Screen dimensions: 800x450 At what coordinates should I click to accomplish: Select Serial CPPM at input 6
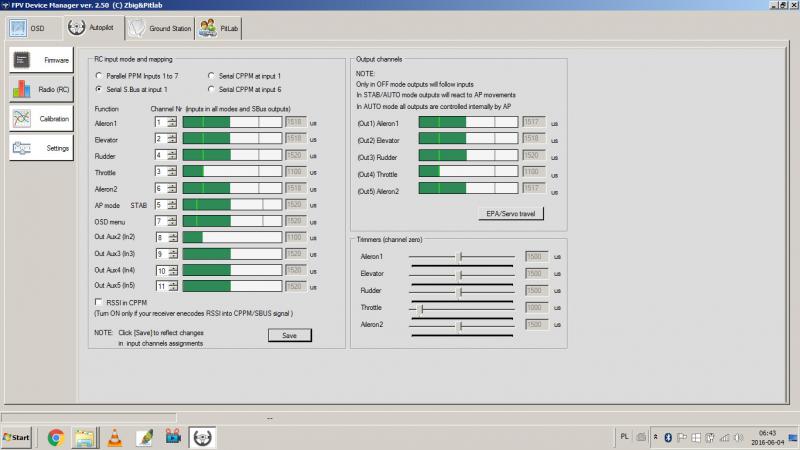211,89
